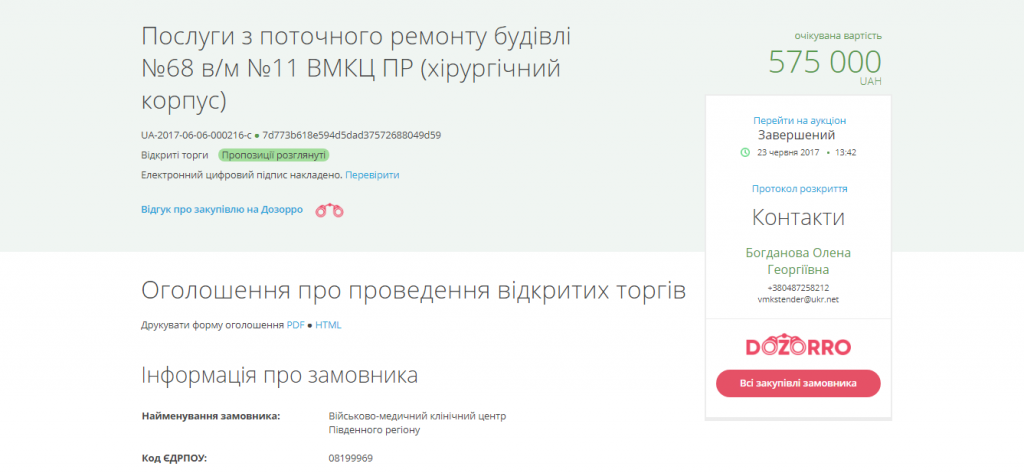Click the tender ID UA-2017-06-06-000216-c
The image size is (1024, 473).
click(x=196, y=135)
